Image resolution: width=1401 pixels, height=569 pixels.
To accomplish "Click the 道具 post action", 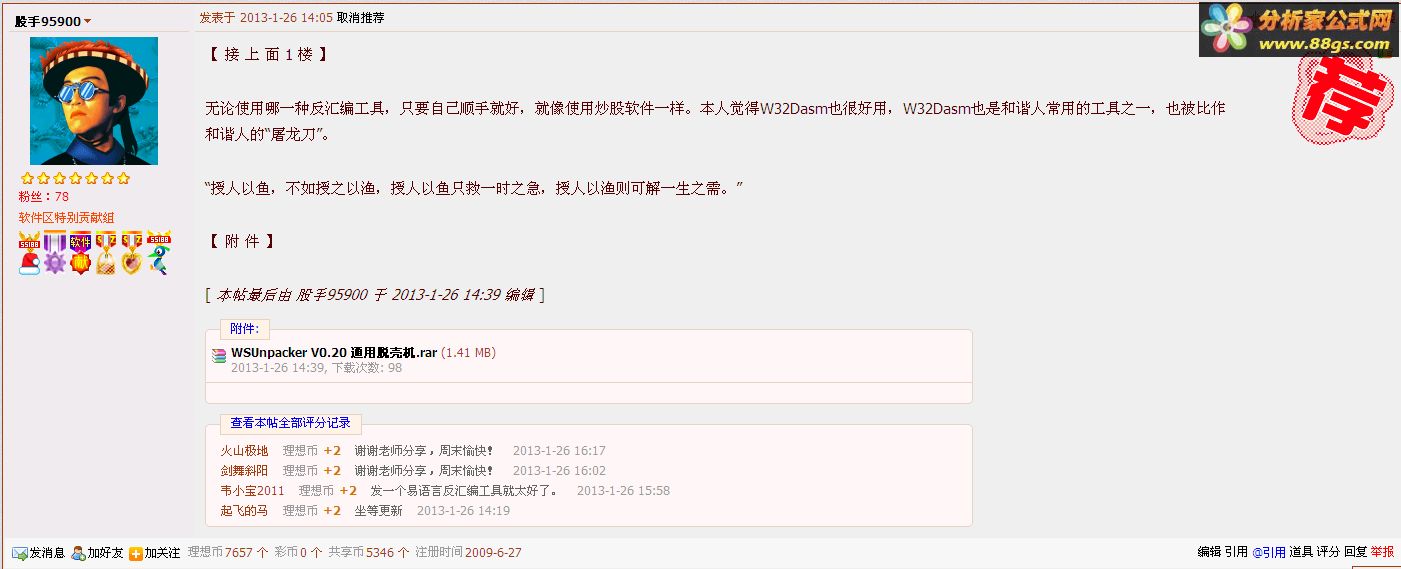I will (x=1300, y=551).
